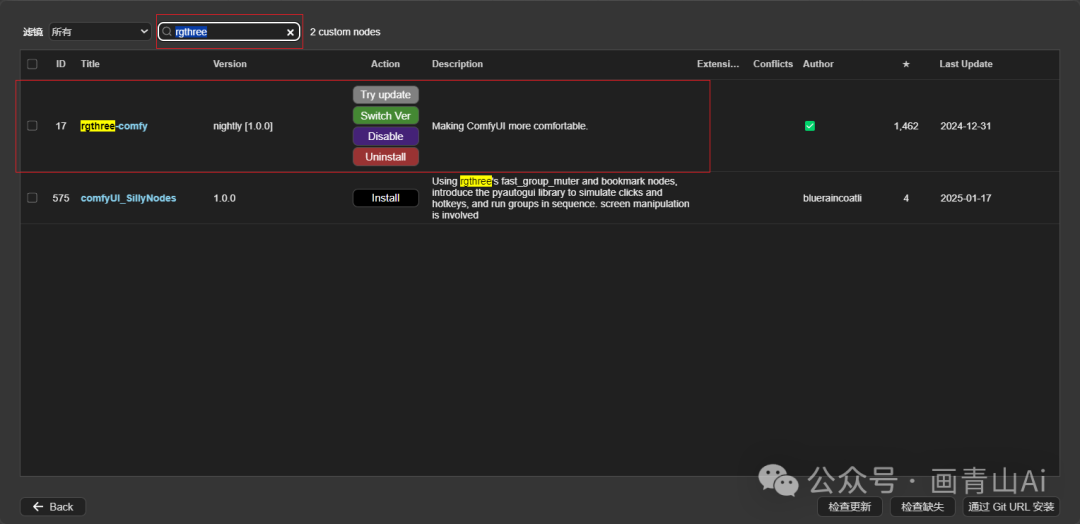The image size is (1080, 524).
Task: Open the 所有 filter dropdown
Action: pyautogui.click(x=100, y=32)
